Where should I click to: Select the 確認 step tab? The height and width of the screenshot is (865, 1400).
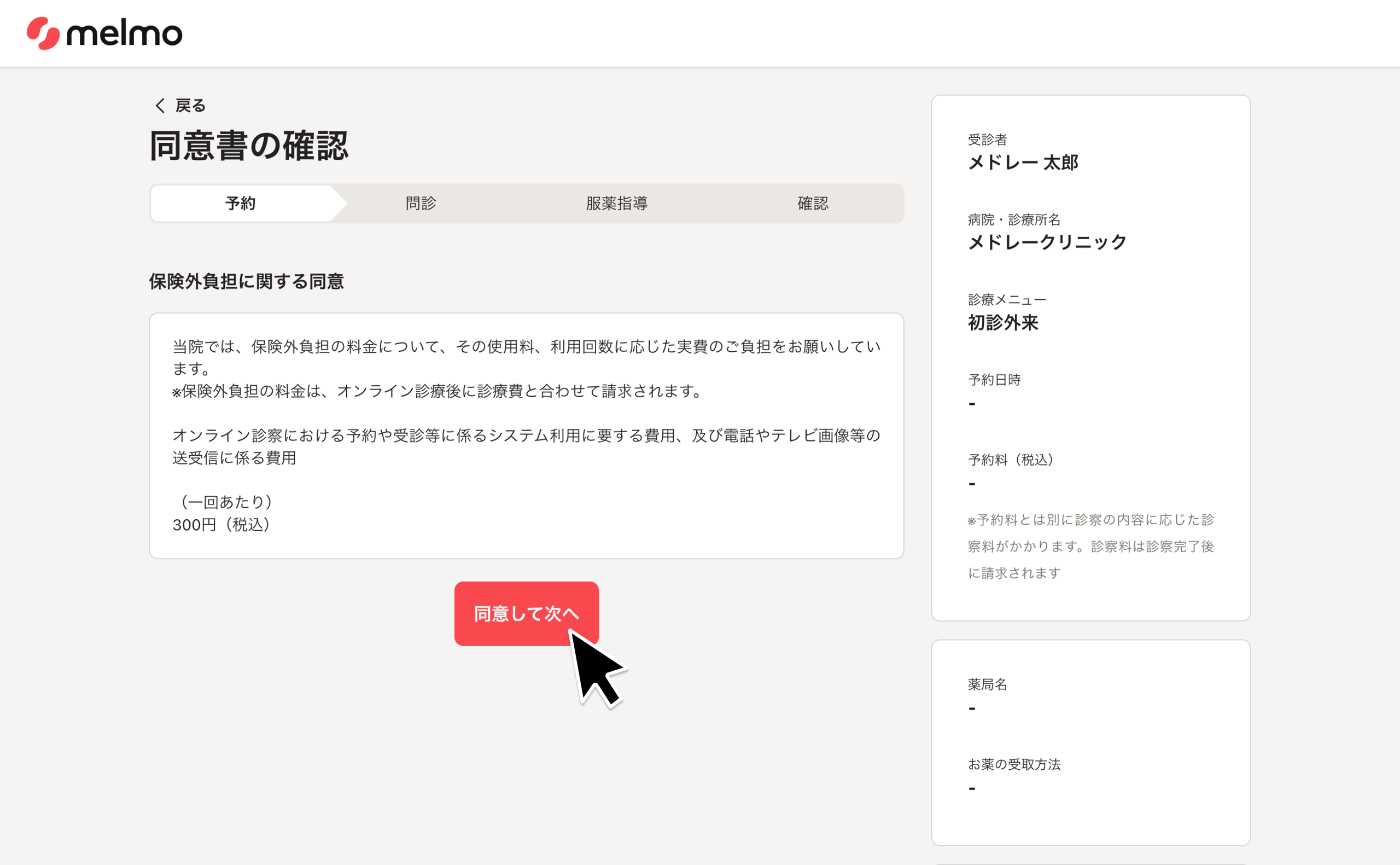tap(812, 203)
